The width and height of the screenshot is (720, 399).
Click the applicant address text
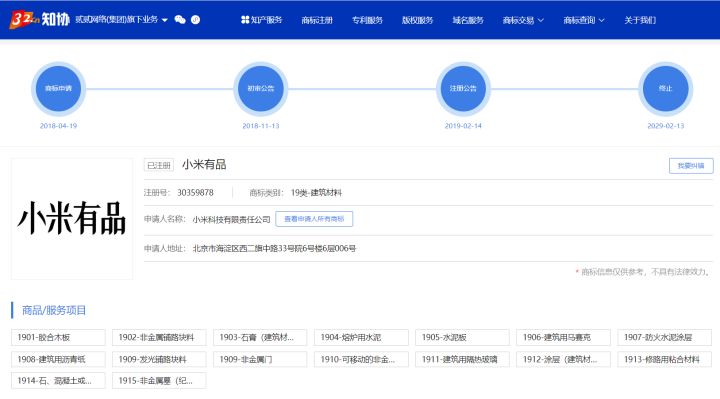click(x=274, y=248)
